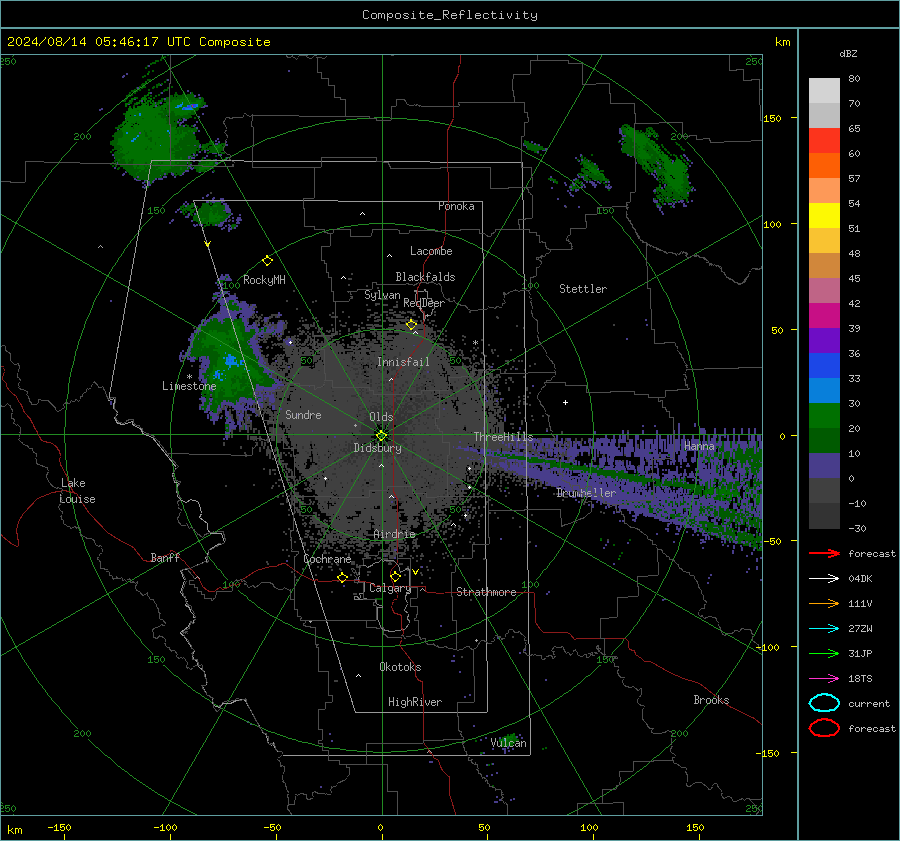Click the Innisfail town label

[403, 362]
